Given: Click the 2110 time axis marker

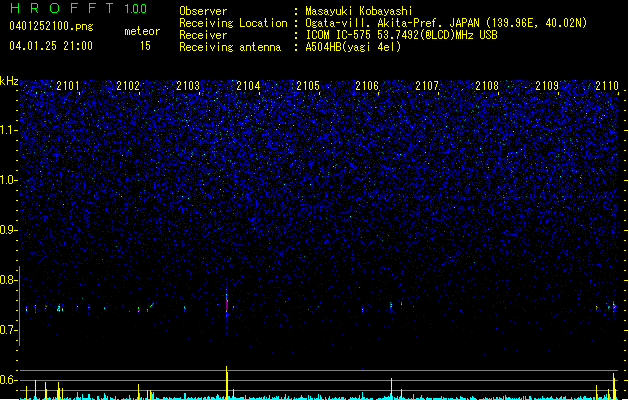Looking at the screenshot, I should pos(607,86).
